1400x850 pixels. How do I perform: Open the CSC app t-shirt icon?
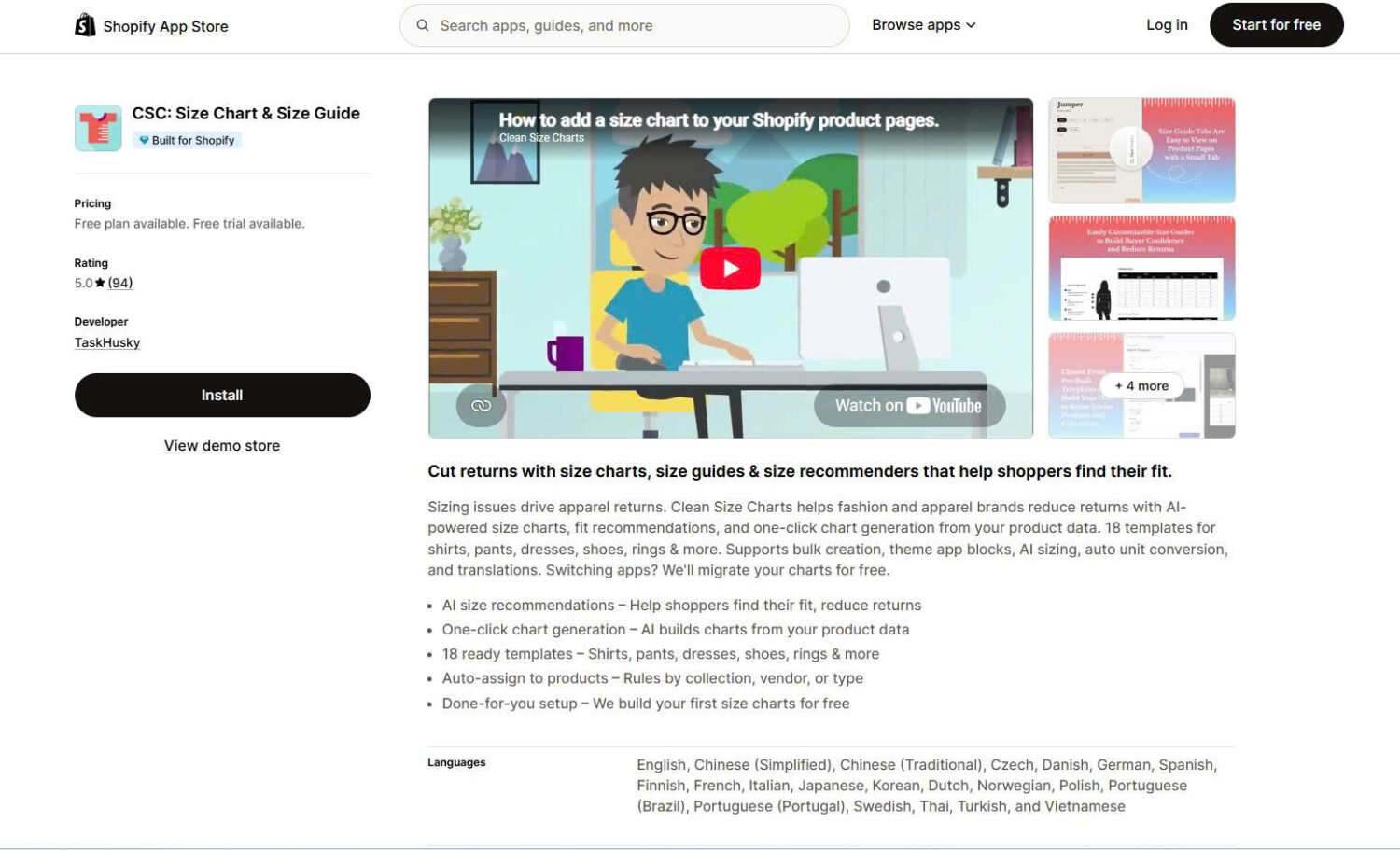[x=98, y=128]
